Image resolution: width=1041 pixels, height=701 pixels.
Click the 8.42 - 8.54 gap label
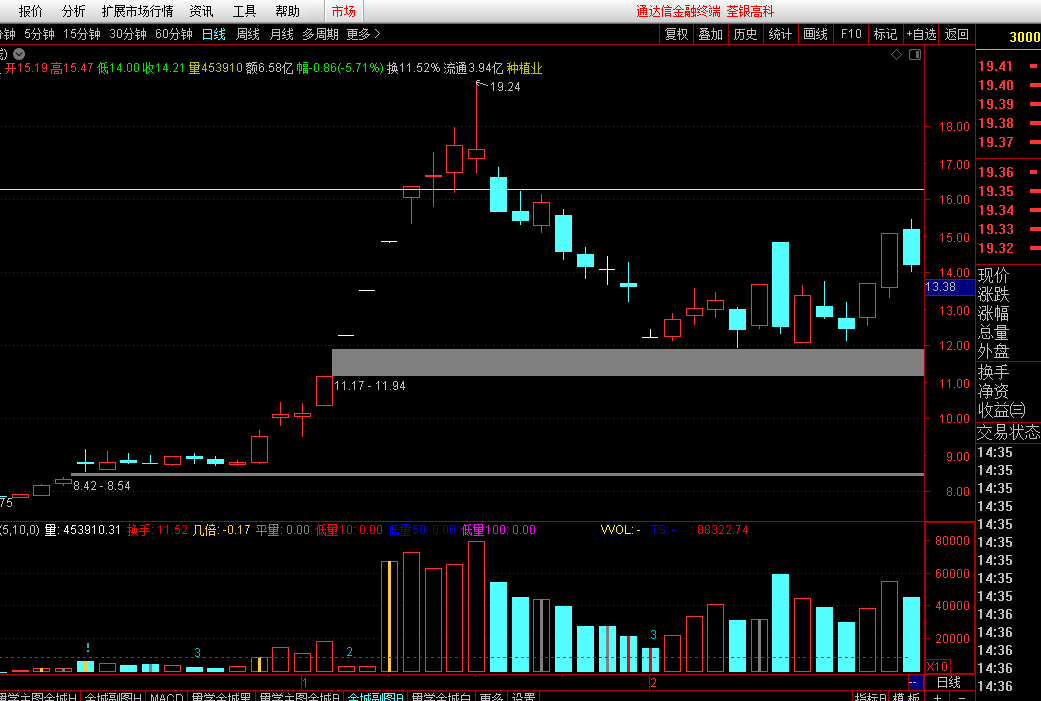click(x=102, y=486)
